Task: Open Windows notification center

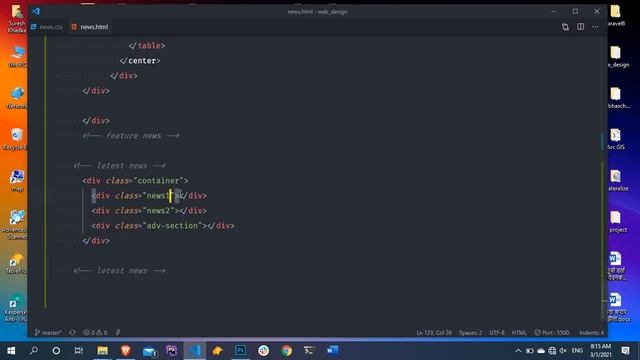Action: click(x=625, y=351)
